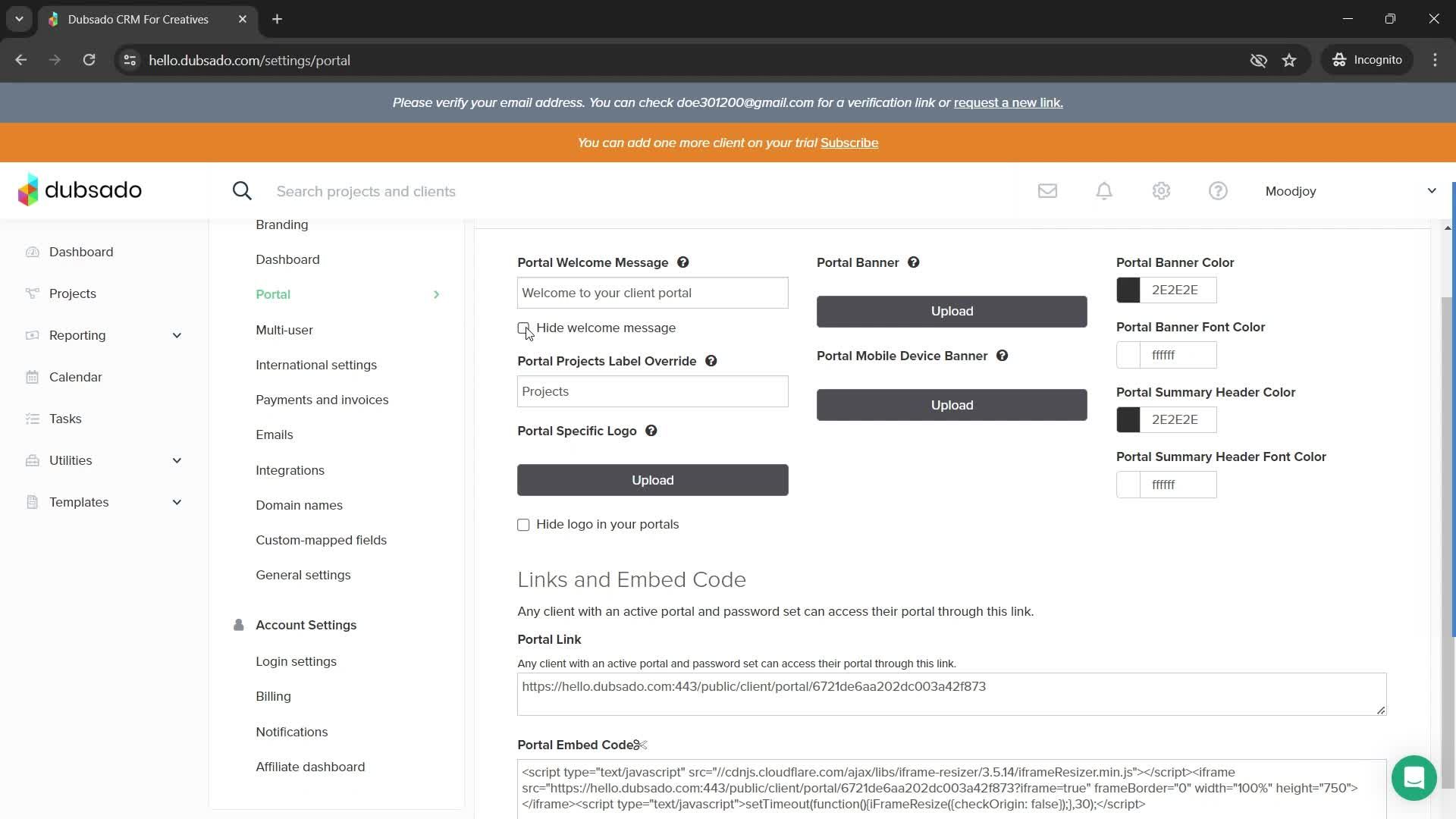Open Affiliate dashboard
The height and width of the screenshot is (819, 1456).
(x=310, y=767)
